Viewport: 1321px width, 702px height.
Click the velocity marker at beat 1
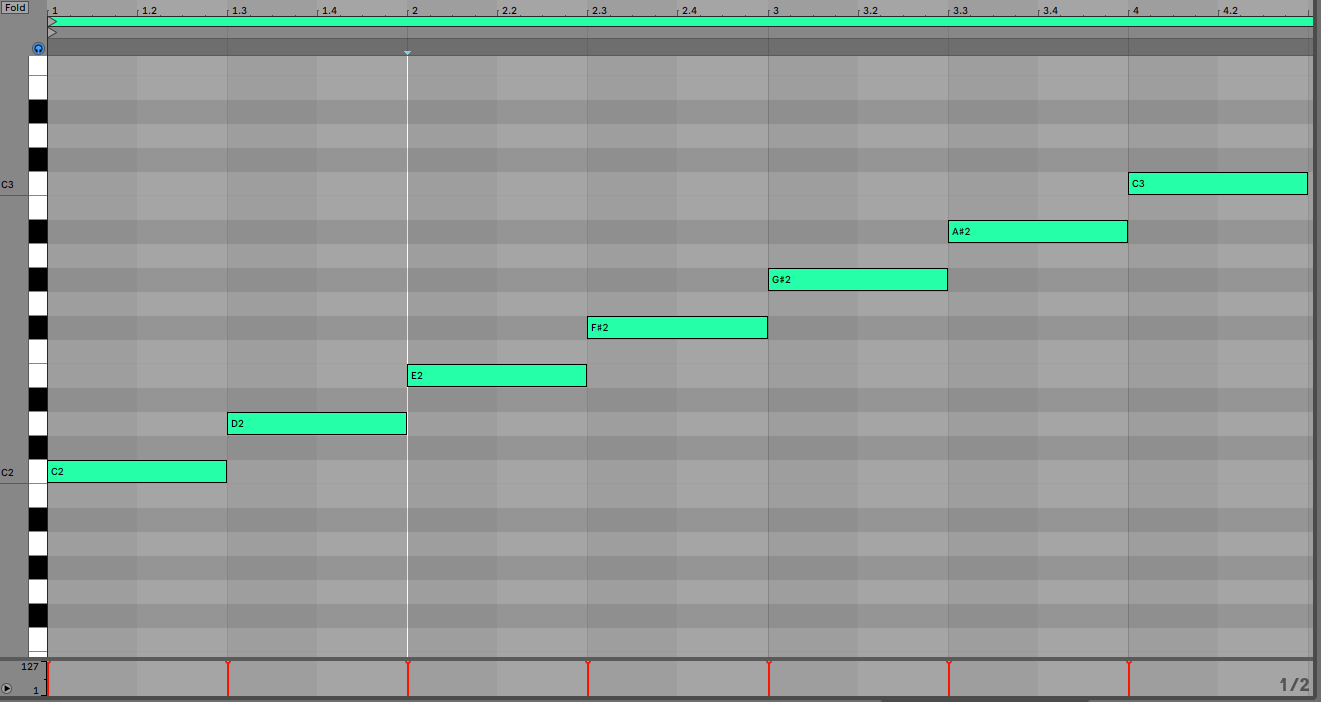pyautogui.click(x=48, y=678)
